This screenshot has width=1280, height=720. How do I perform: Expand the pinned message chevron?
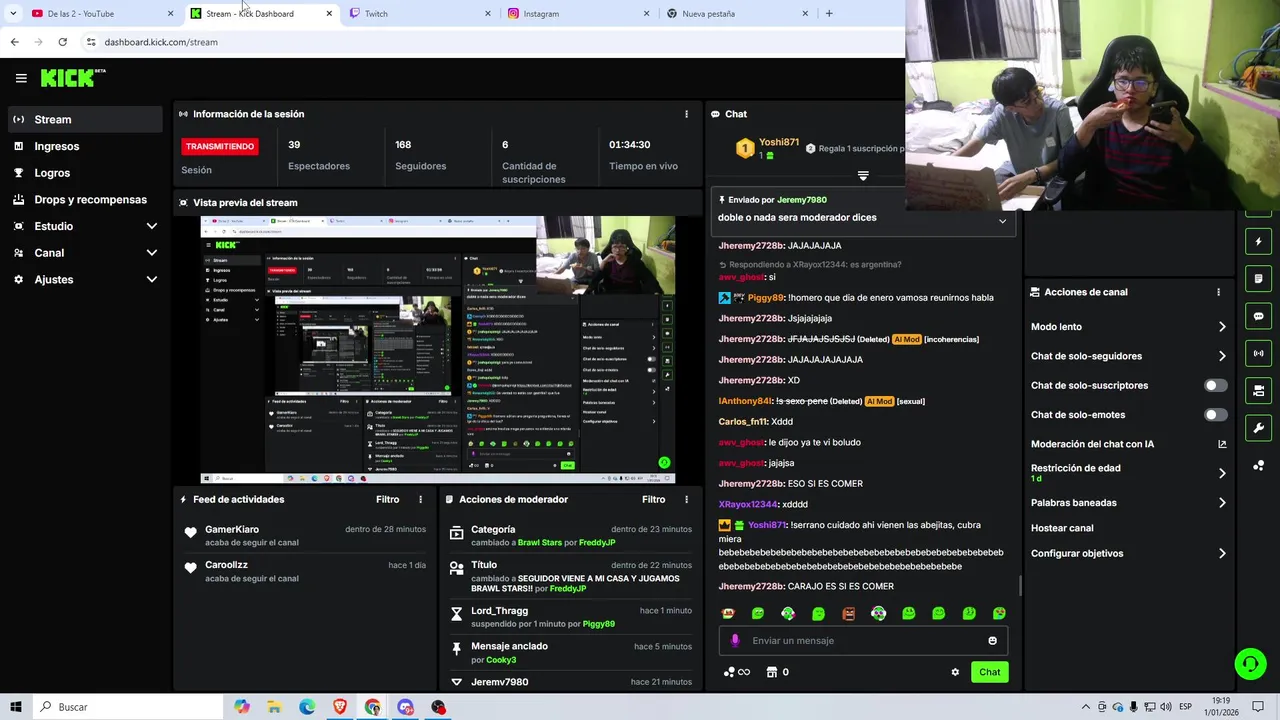(1002, 221)
